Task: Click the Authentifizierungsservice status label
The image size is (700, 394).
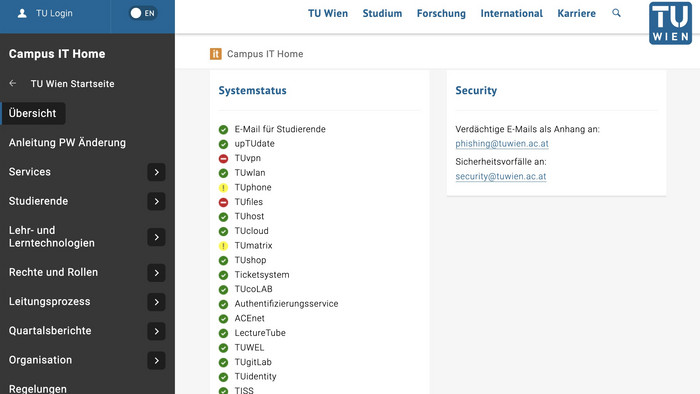Action: [x=287, y=304]
